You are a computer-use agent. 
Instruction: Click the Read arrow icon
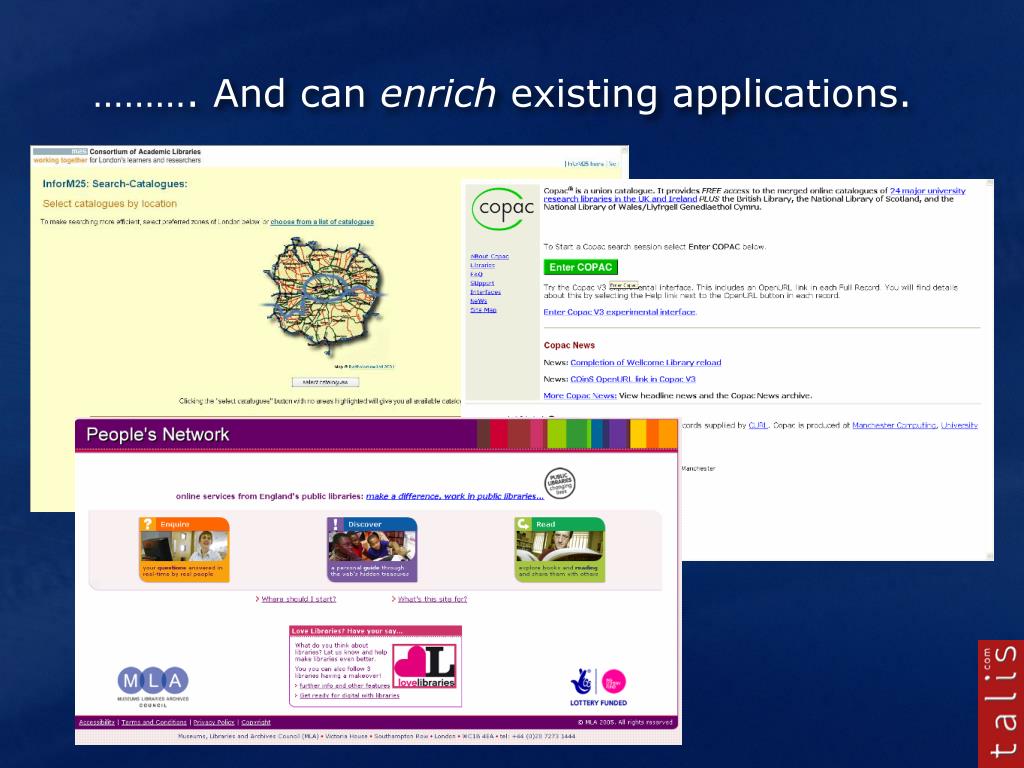tap(524, 524)
